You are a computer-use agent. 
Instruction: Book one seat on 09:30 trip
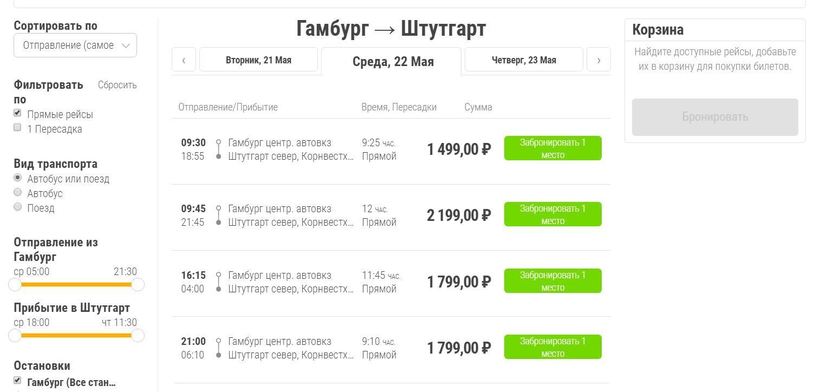(x=553, y=148)
